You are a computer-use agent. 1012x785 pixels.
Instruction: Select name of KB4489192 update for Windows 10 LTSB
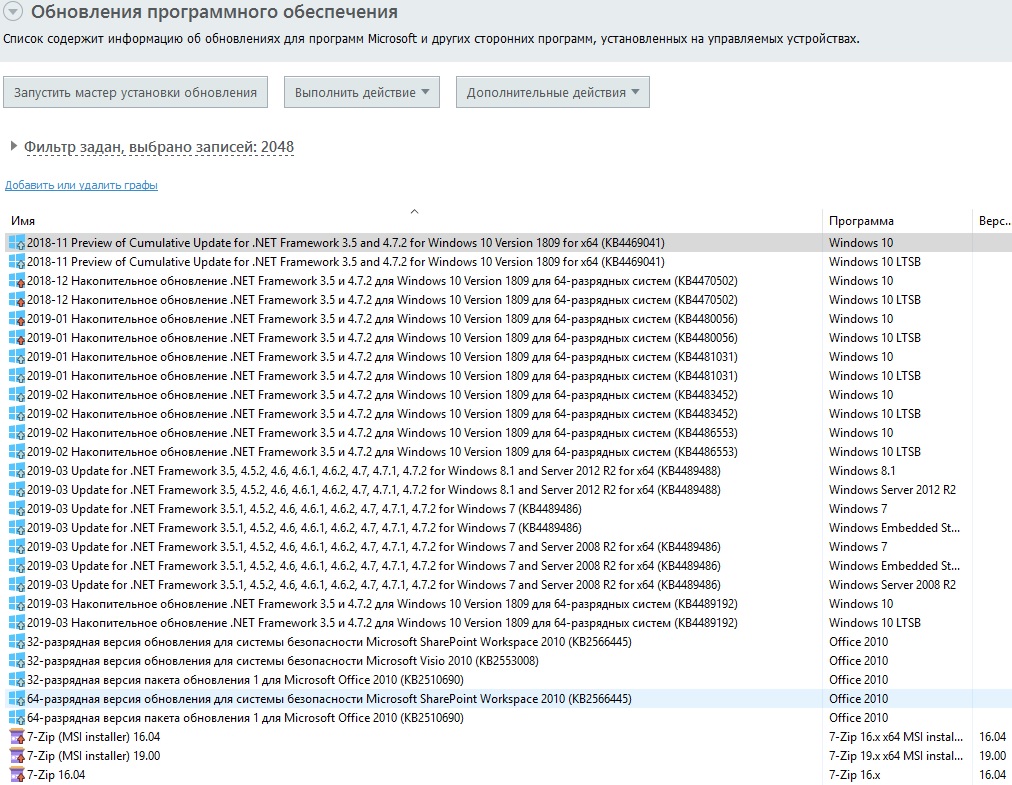pos(382,623)
